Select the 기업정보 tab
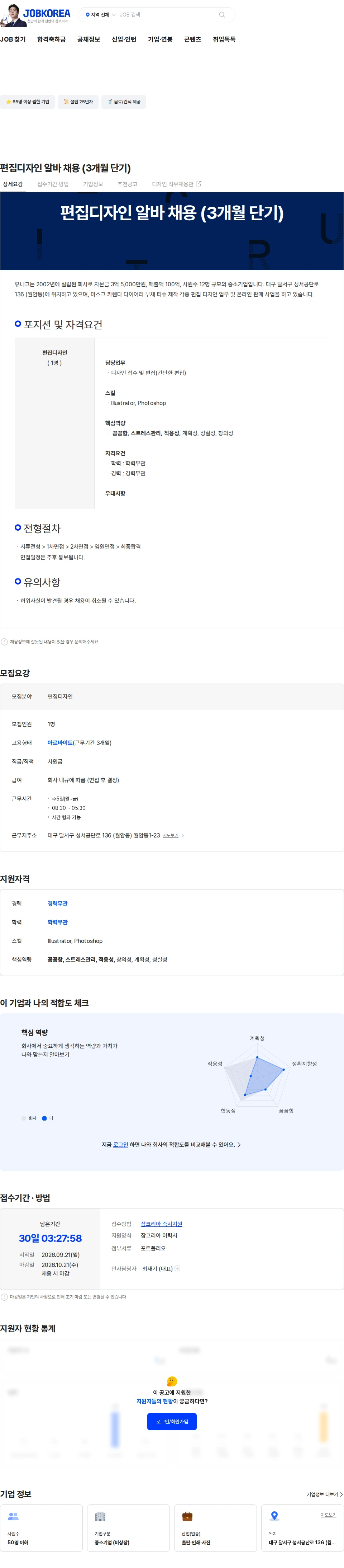Viewport: 344px width, 1568px height. tap(93, 184)
